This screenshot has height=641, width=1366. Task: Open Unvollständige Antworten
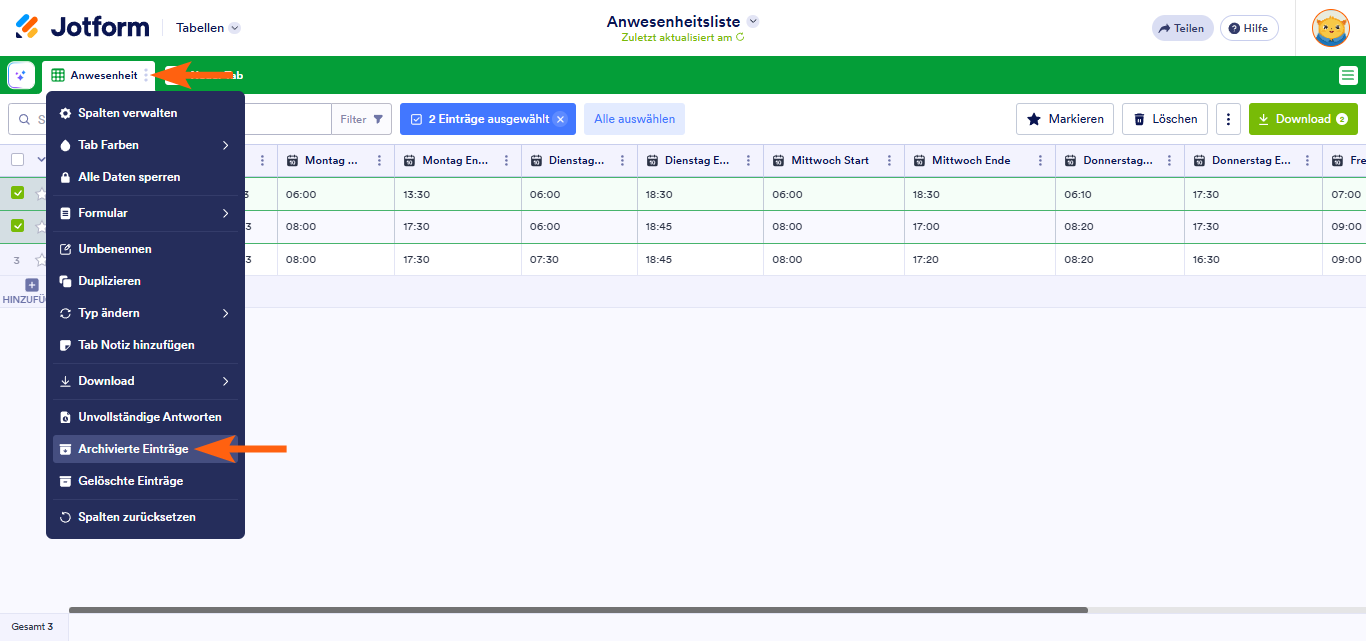click(145, 417)
